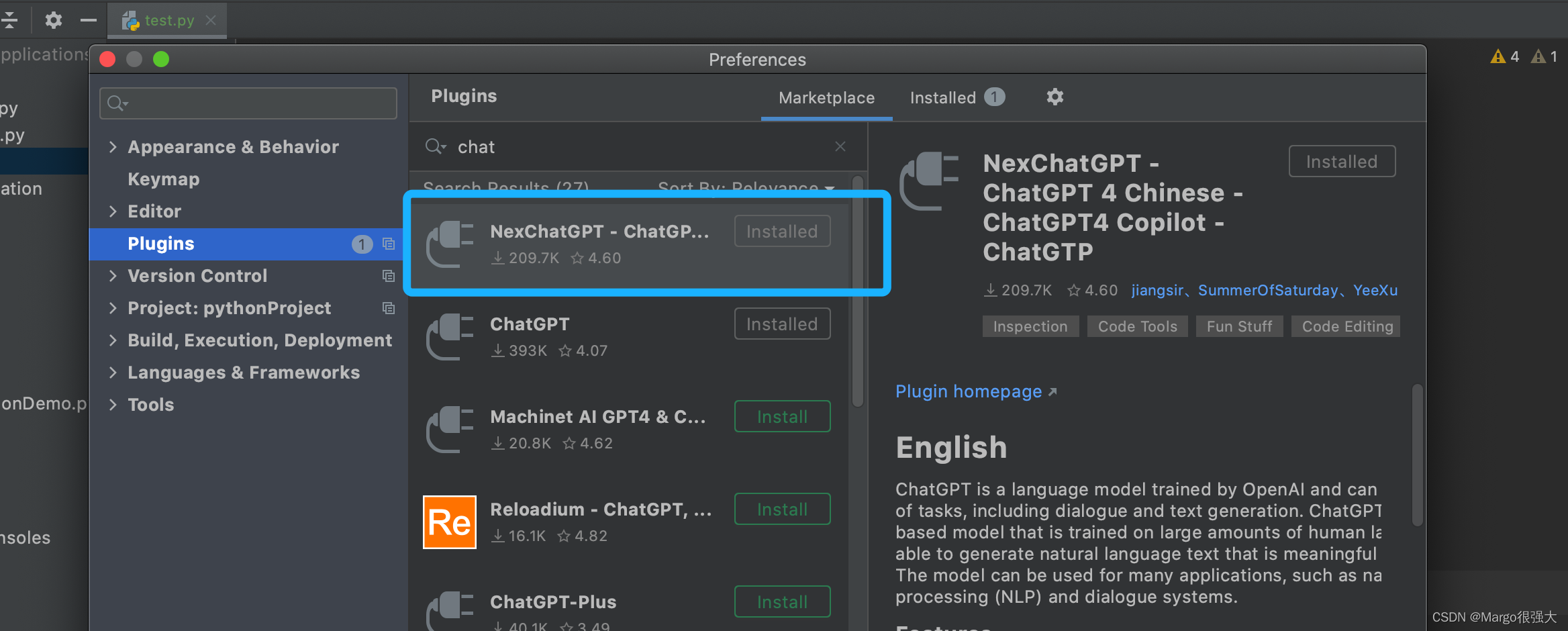
Task: Click the Plugins badge showing 1 in tree
Action: [362, 244]
